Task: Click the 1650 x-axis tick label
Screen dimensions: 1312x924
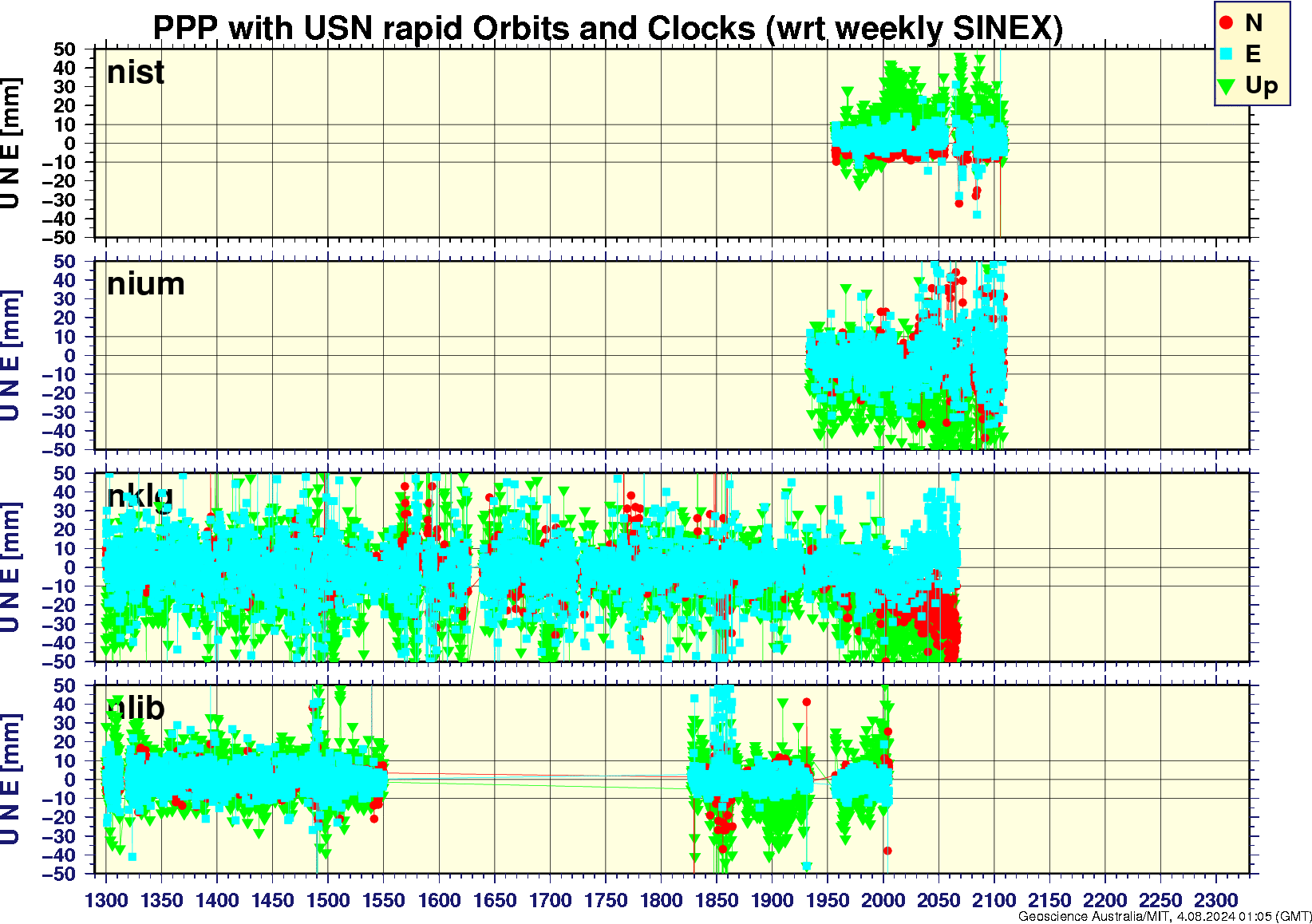Action: click(x=495, y=900)
